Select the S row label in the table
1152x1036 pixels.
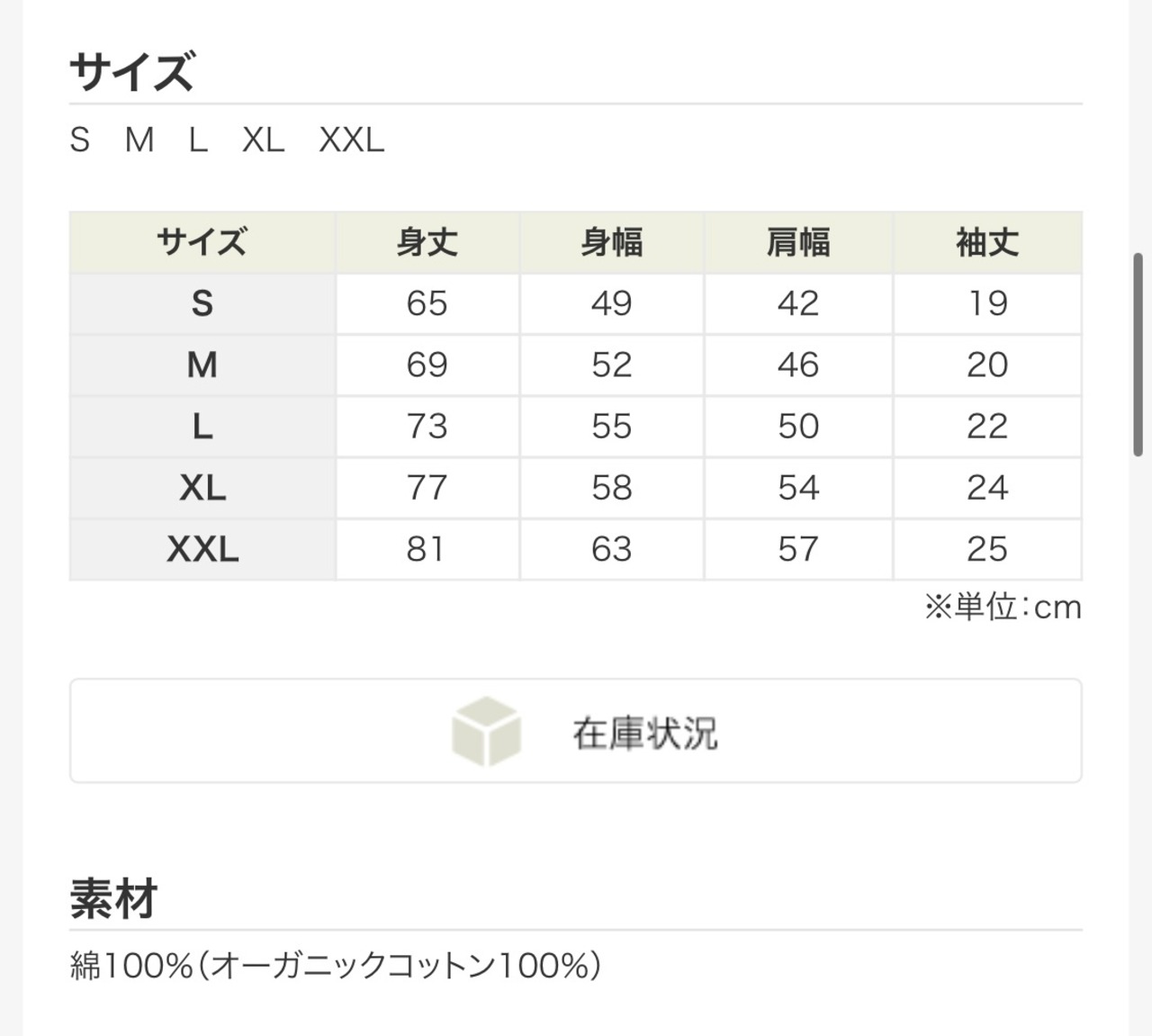(202, 303)
